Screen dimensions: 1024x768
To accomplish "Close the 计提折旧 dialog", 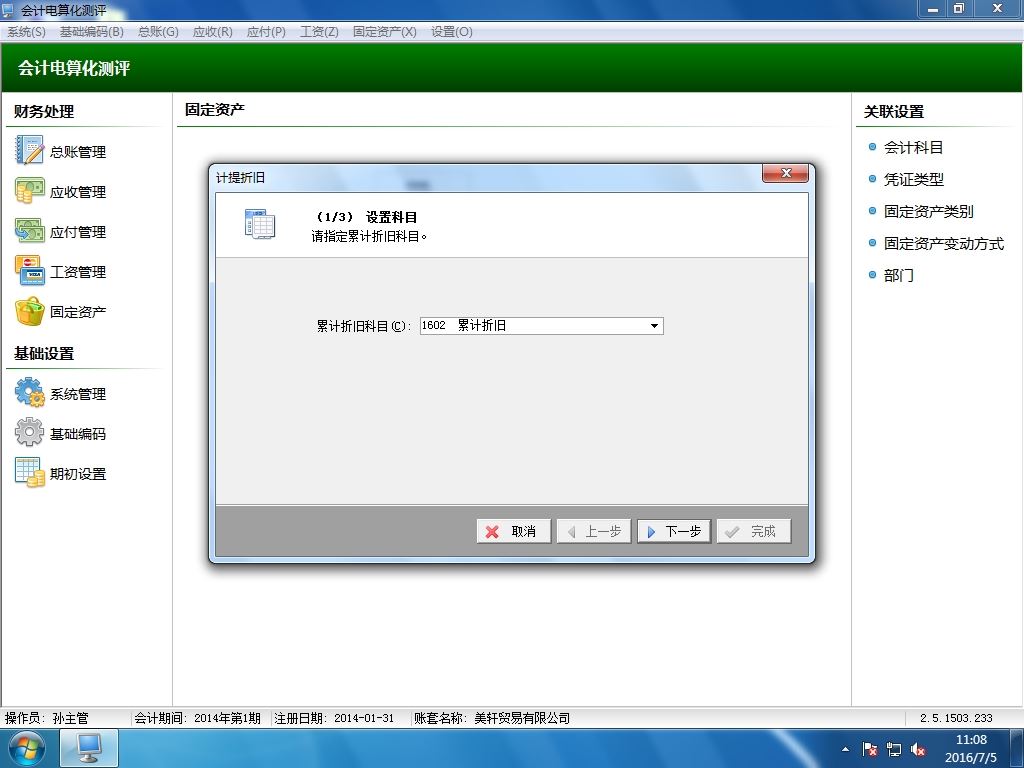I will 786,173.
